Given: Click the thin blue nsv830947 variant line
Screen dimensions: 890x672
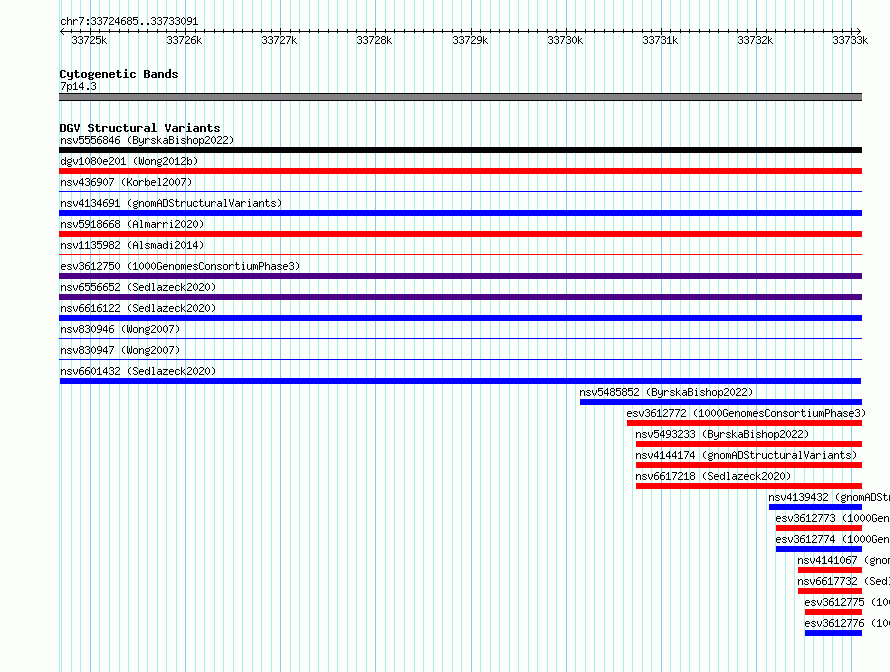Looking at the screenshot, I should coord(460,360).
